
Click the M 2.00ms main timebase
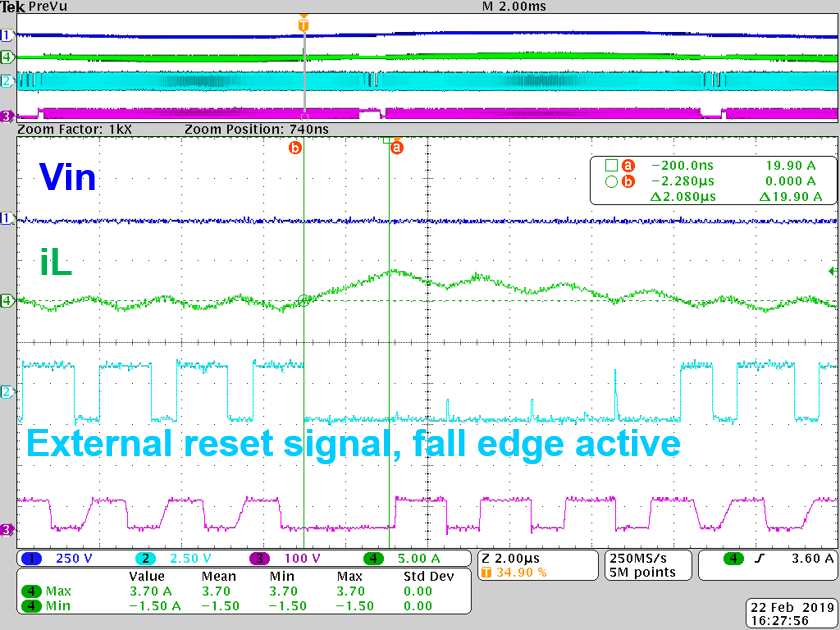[x=514, y=6]
